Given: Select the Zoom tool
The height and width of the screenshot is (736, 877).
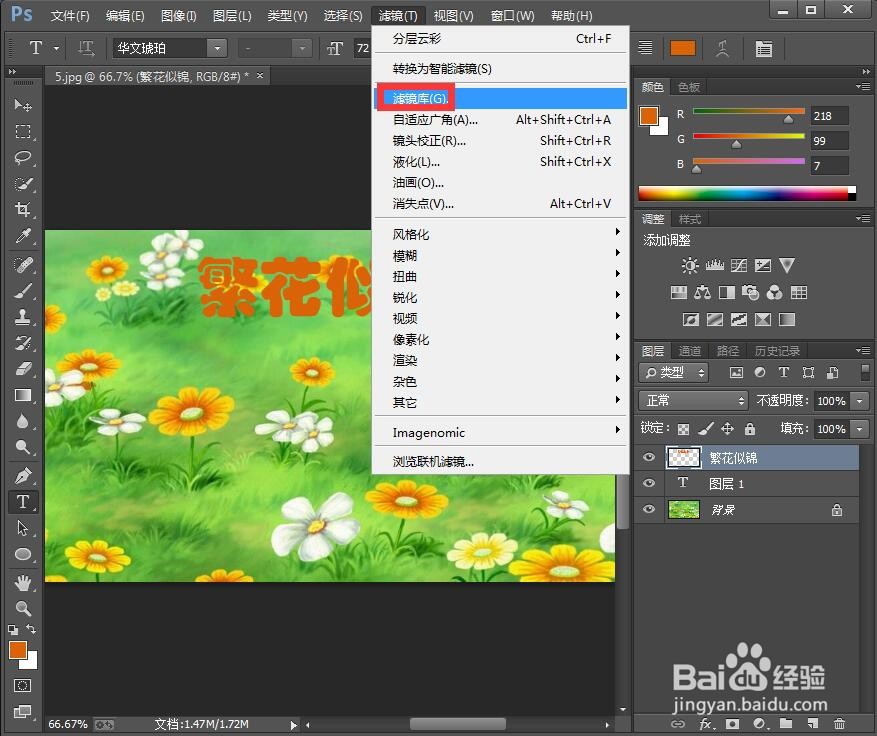Looking at the screenshot, I should click(x=22, y=608).
